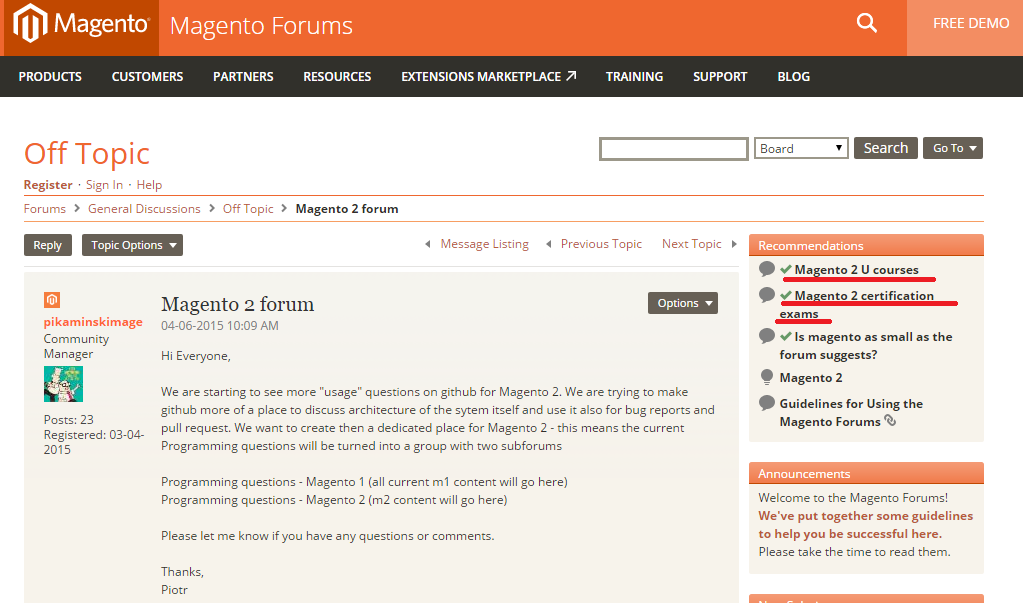The height and width of the screenshot is (603, 1023).
Task: Click the bubble icon beside Magento 2
Action: (767, 377)
